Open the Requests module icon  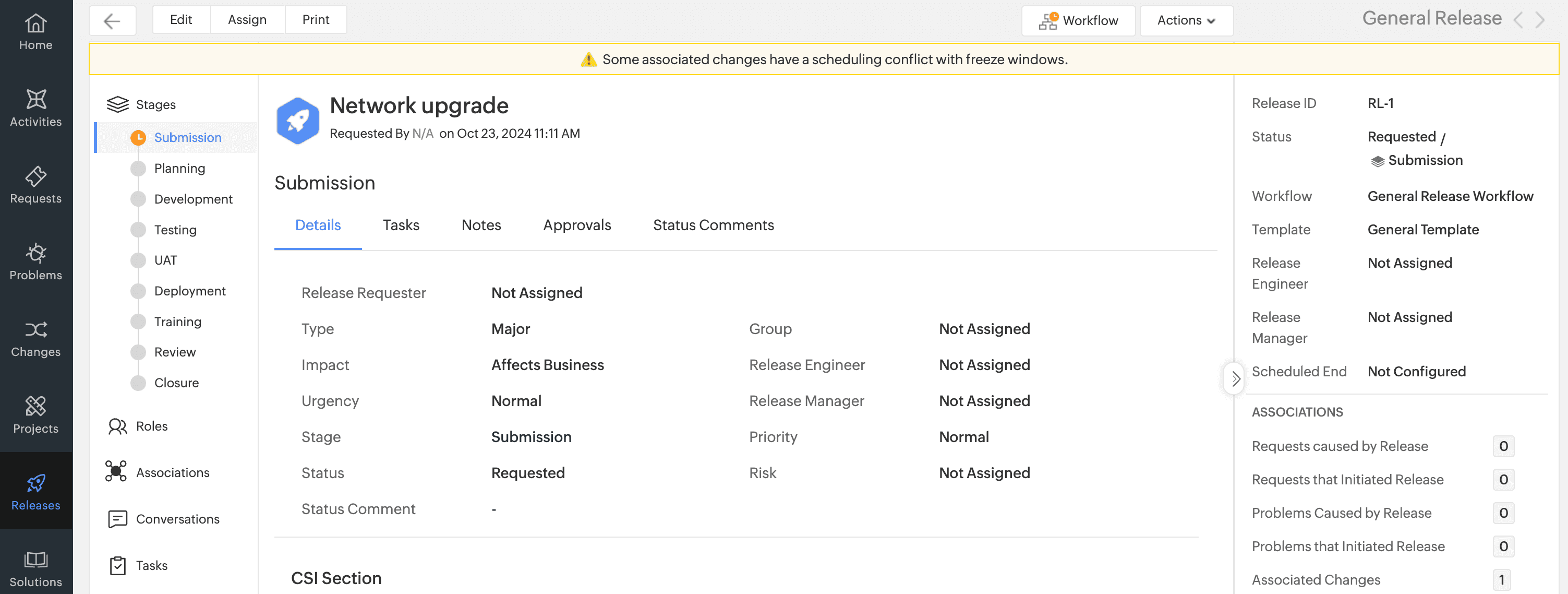click(35, 185)
